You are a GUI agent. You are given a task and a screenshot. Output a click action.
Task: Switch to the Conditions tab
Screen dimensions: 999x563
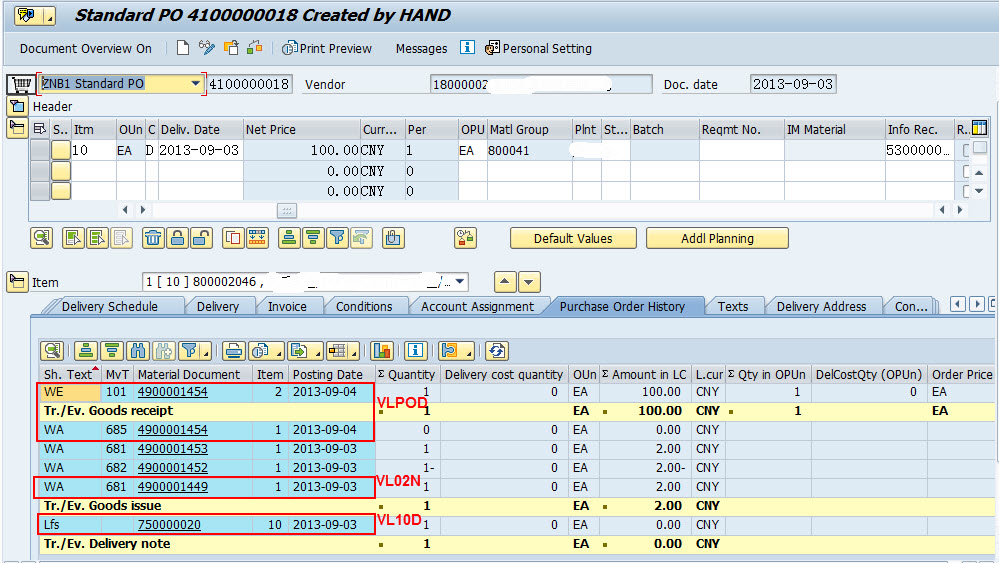[x=364, y=306]
